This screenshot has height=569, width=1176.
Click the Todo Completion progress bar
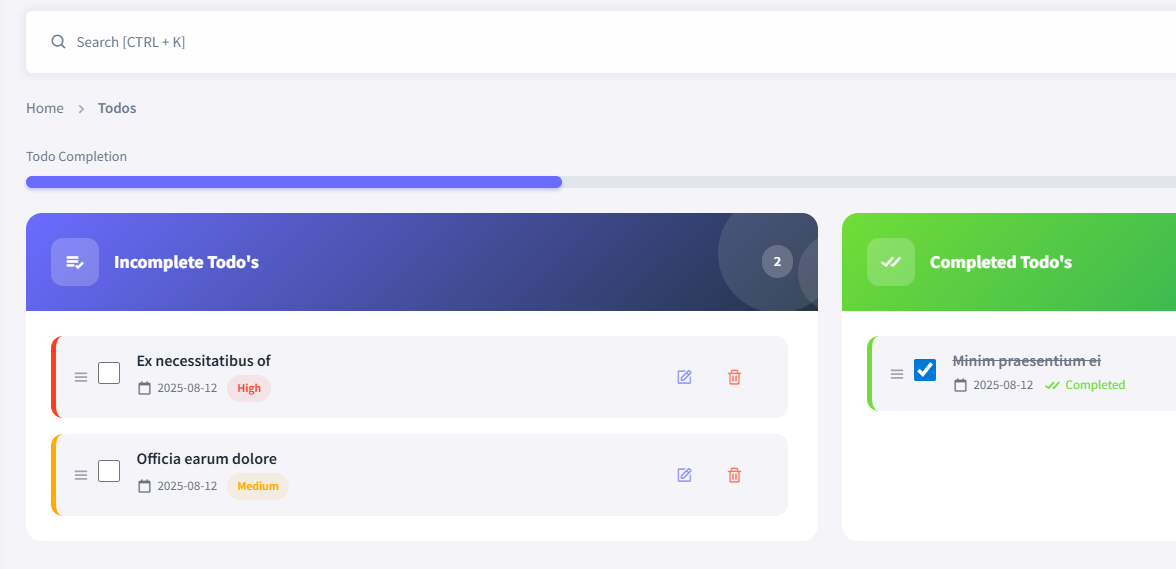pos(600,182)
